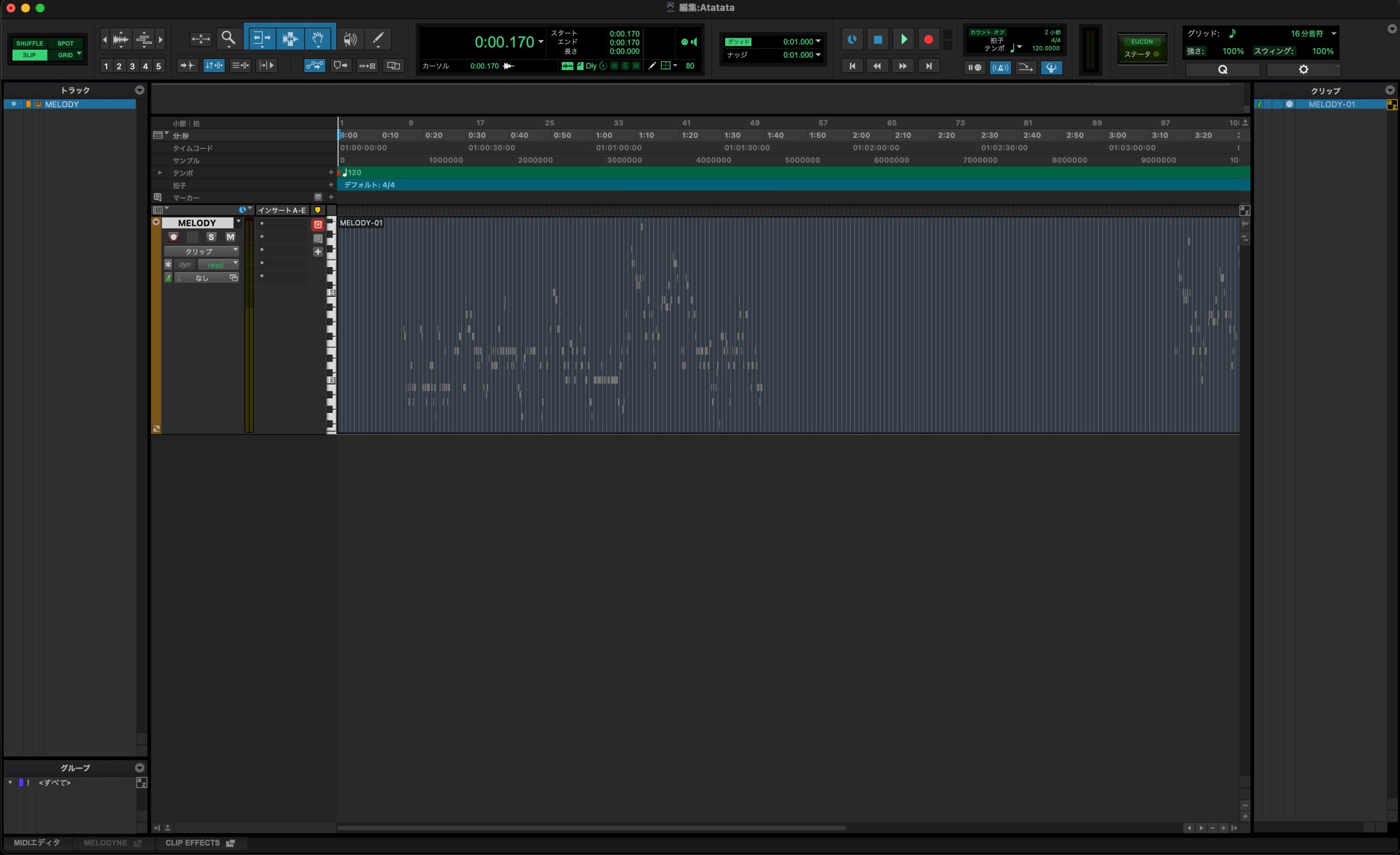The width and height of the screenshot is (1400, 855).
Task: Toggle the wait-for-note MIDI button
Action: [x=975, y=68]
